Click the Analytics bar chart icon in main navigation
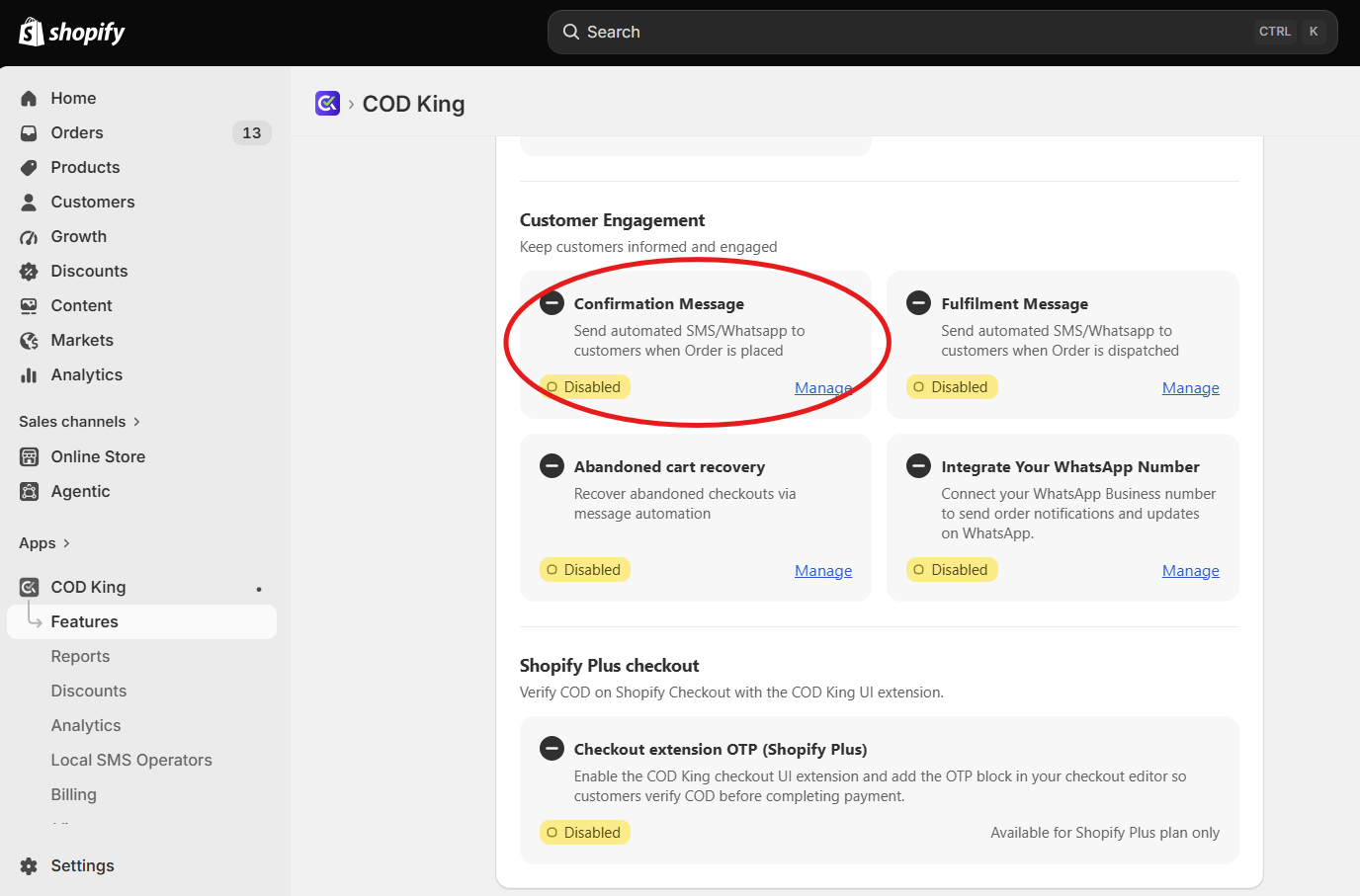1360x896 pixels. tap(29, 374)
